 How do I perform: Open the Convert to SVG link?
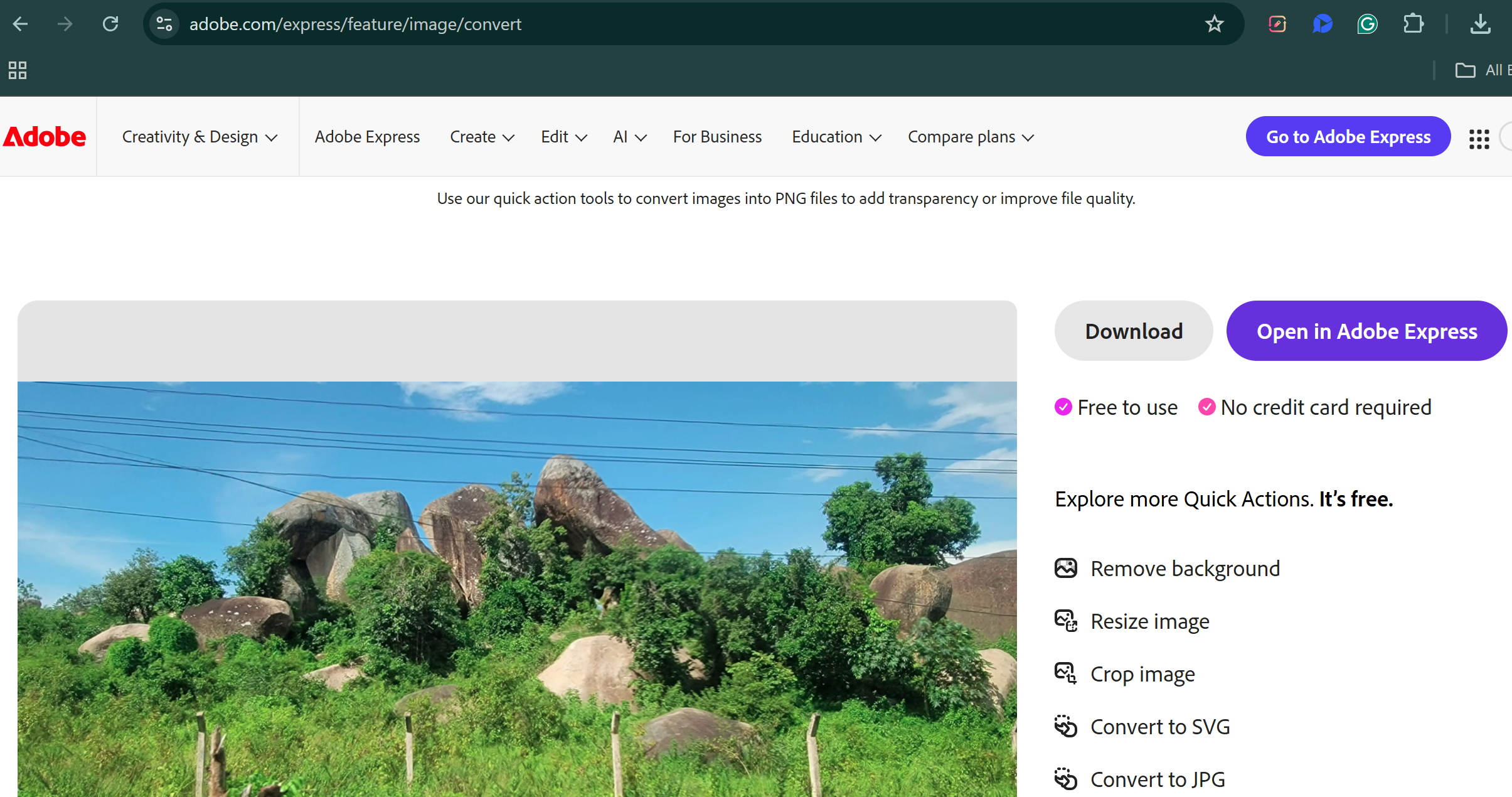click(1160, 727)
